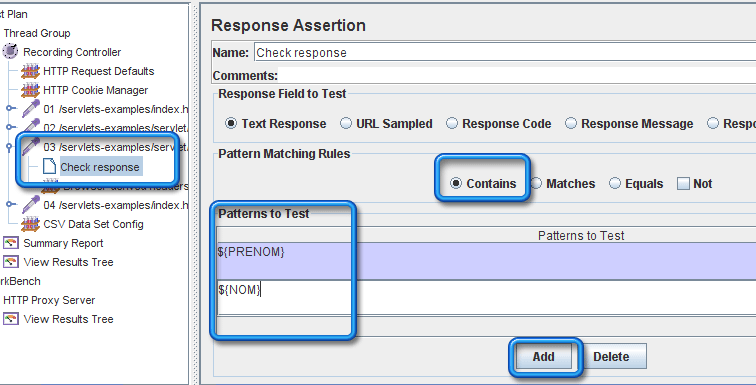The image size is (756, 385).
Task: Expand the 02 /servlets-examples/servlet node handle
Action: 10,128
